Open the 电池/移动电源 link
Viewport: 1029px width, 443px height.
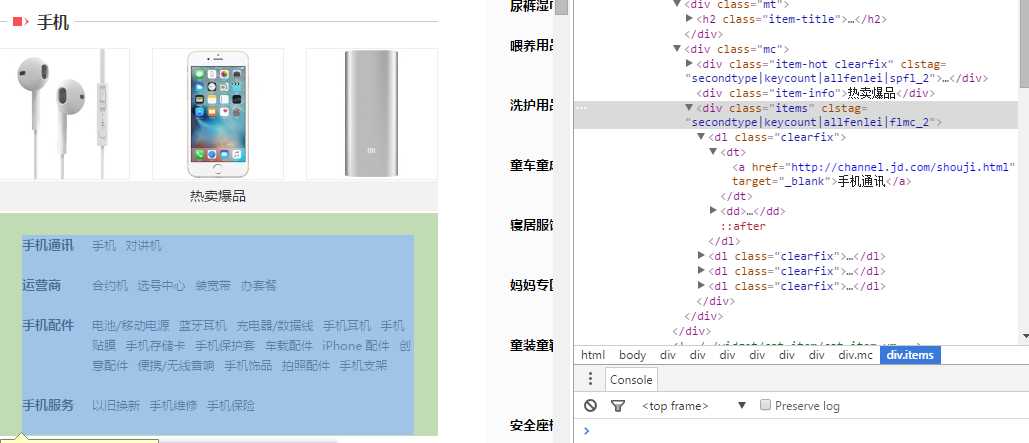click(x=131, y=326)
